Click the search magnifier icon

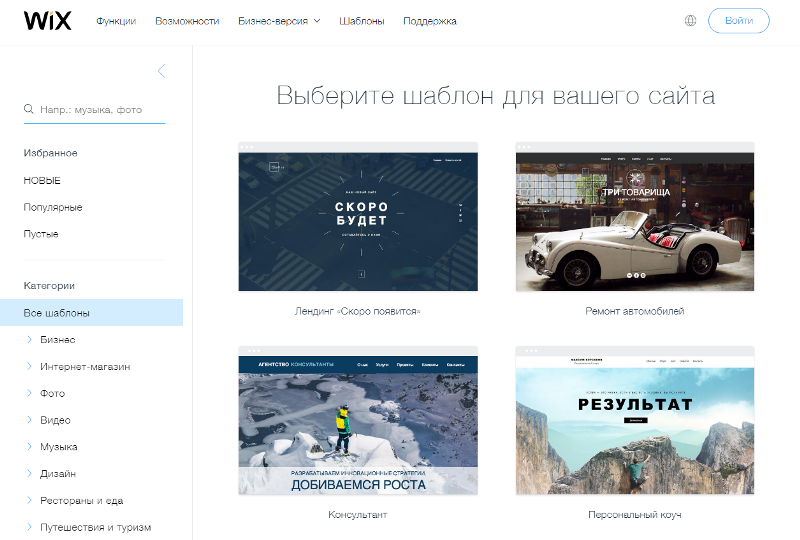[x=29, y=109]
